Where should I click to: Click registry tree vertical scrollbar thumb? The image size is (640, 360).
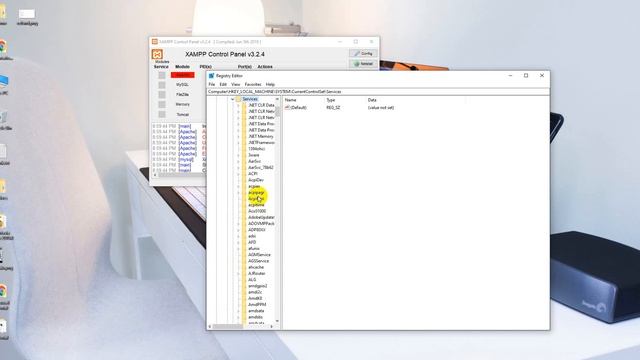click(x=277, y=112)
